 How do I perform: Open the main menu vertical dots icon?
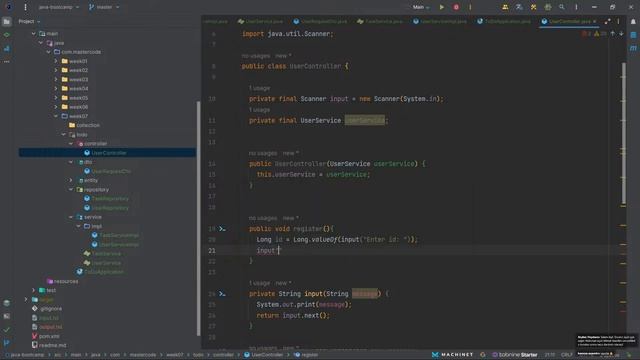[x=25, y=7]
